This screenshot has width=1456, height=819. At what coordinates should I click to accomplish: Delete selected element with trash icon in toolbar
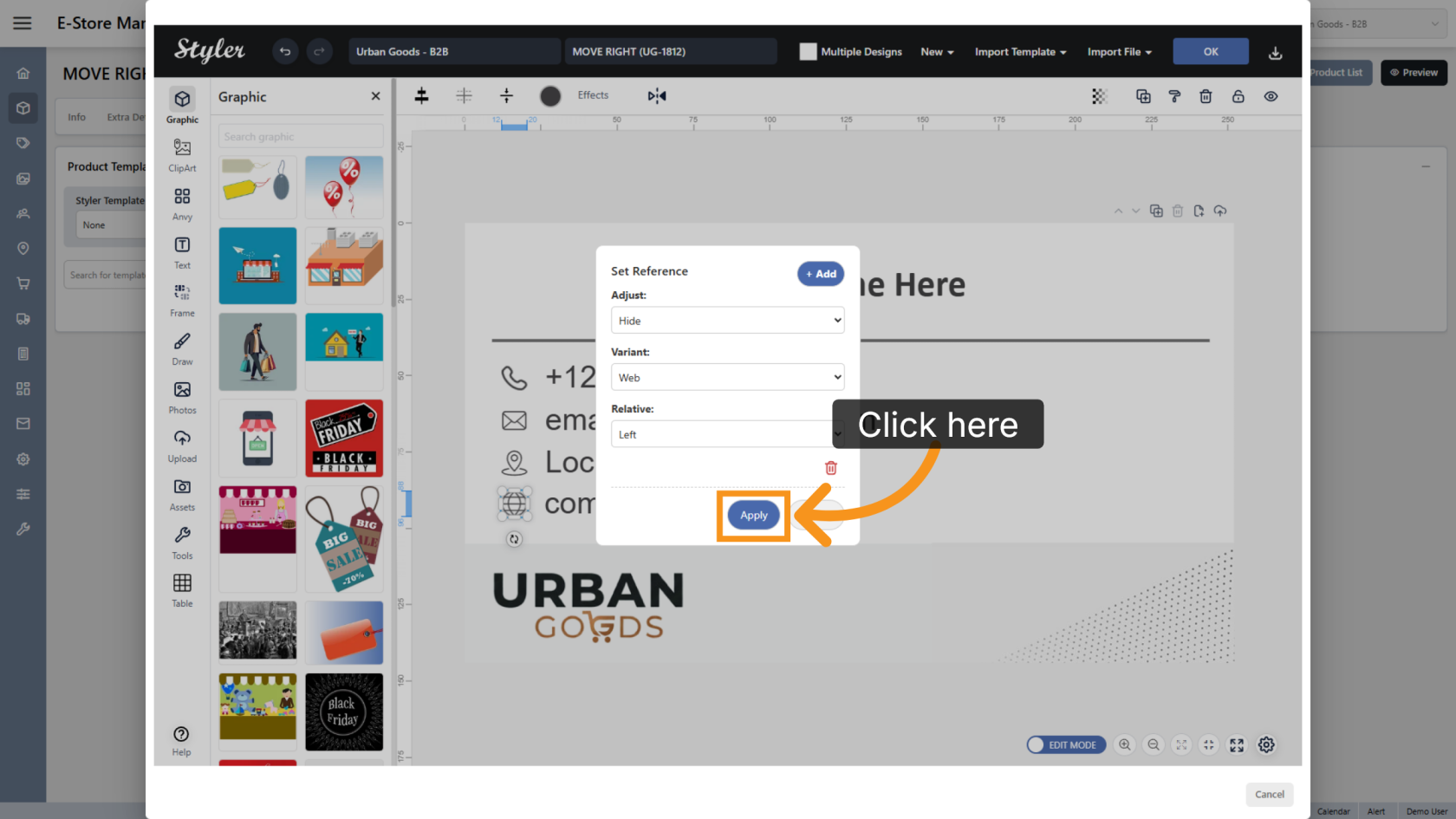coord(1206,96)
